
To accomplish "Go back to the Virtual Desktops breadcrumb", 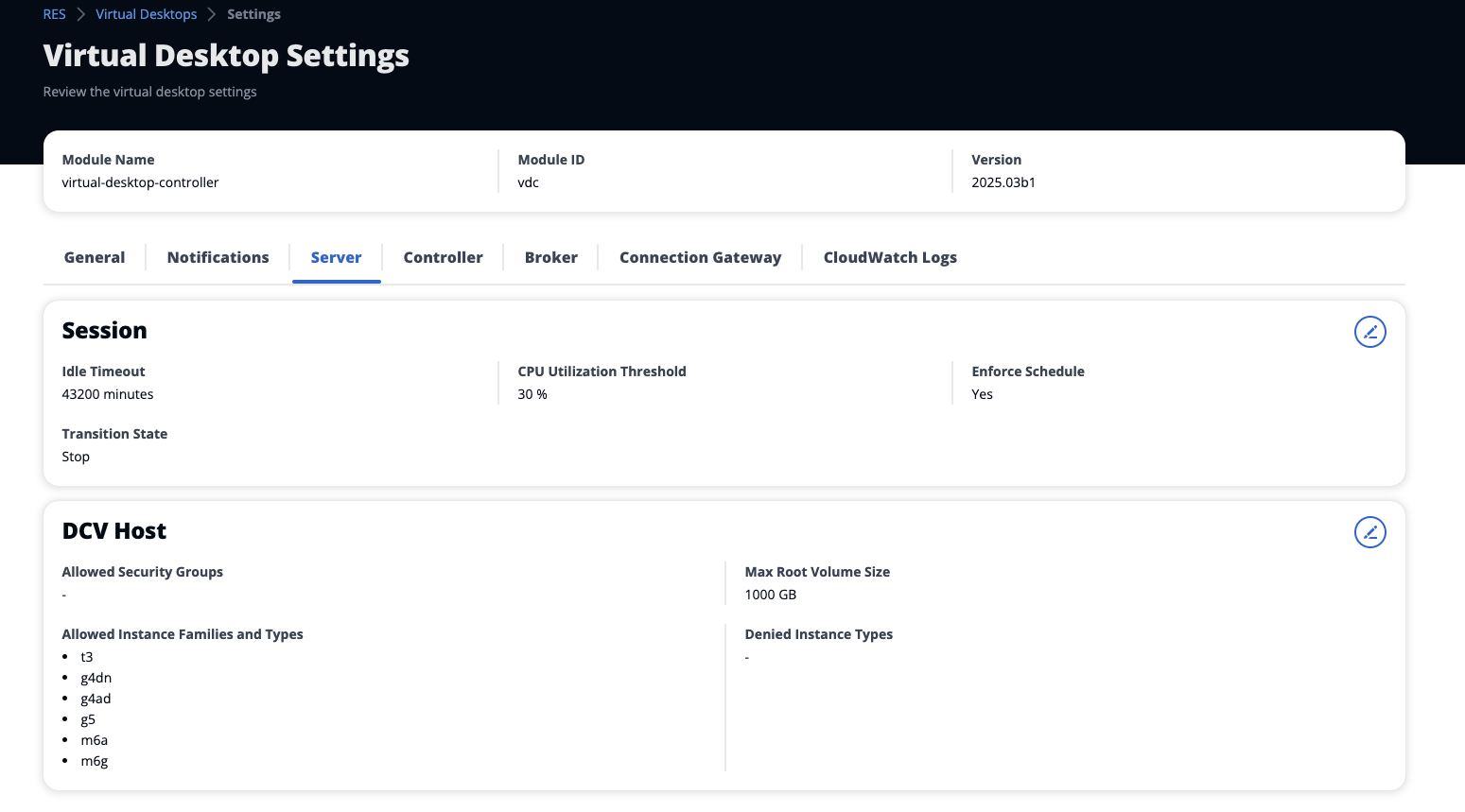I will click(146, 14).
